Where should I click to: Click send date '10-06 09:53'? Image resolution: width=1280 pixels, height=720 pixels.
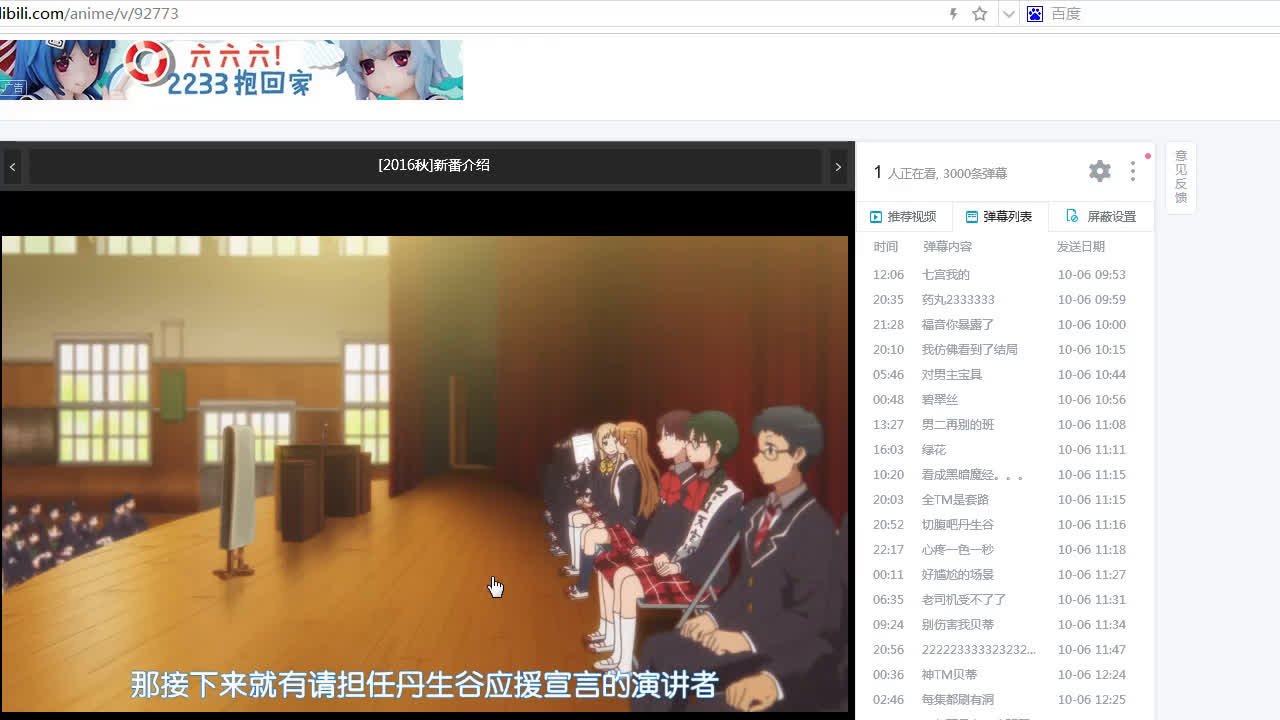(1092, 275)
